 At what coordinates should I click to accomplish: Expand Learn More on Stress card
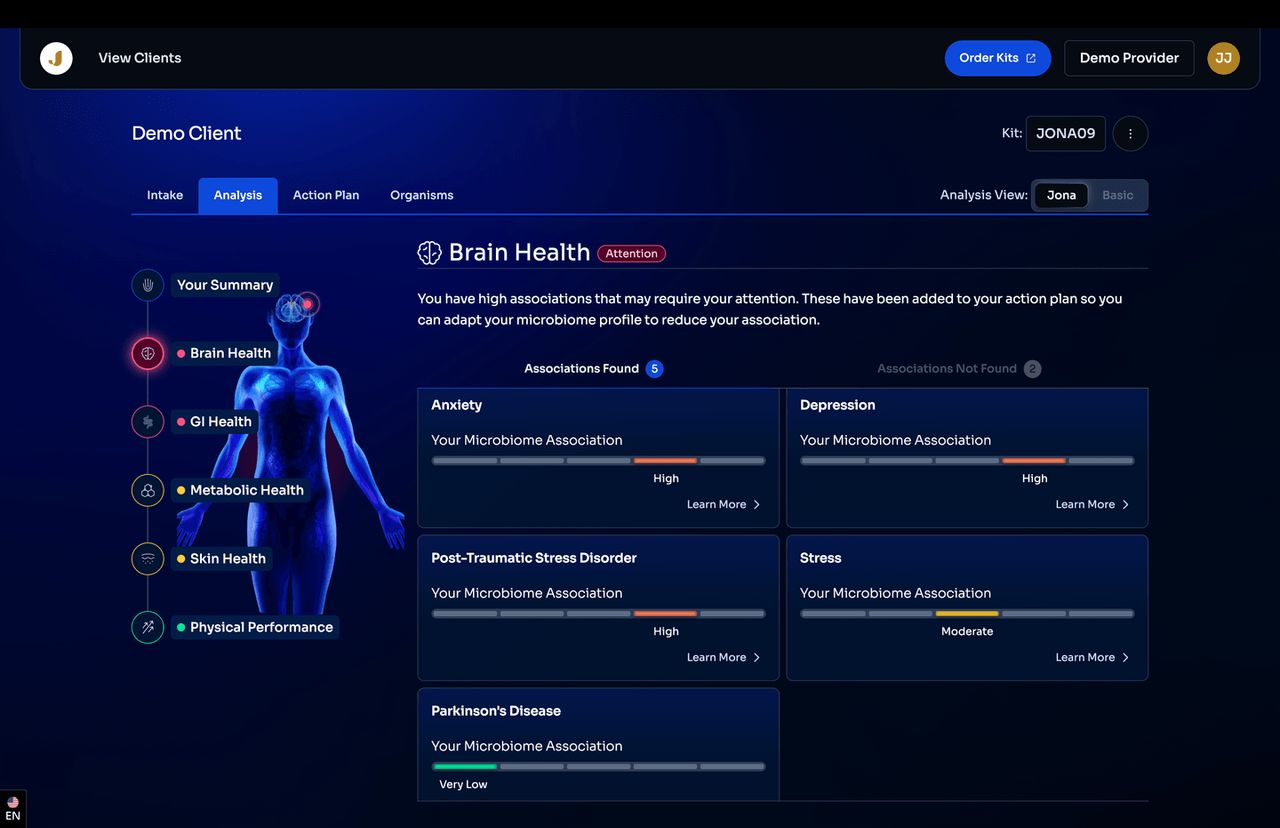[1092, 658]
